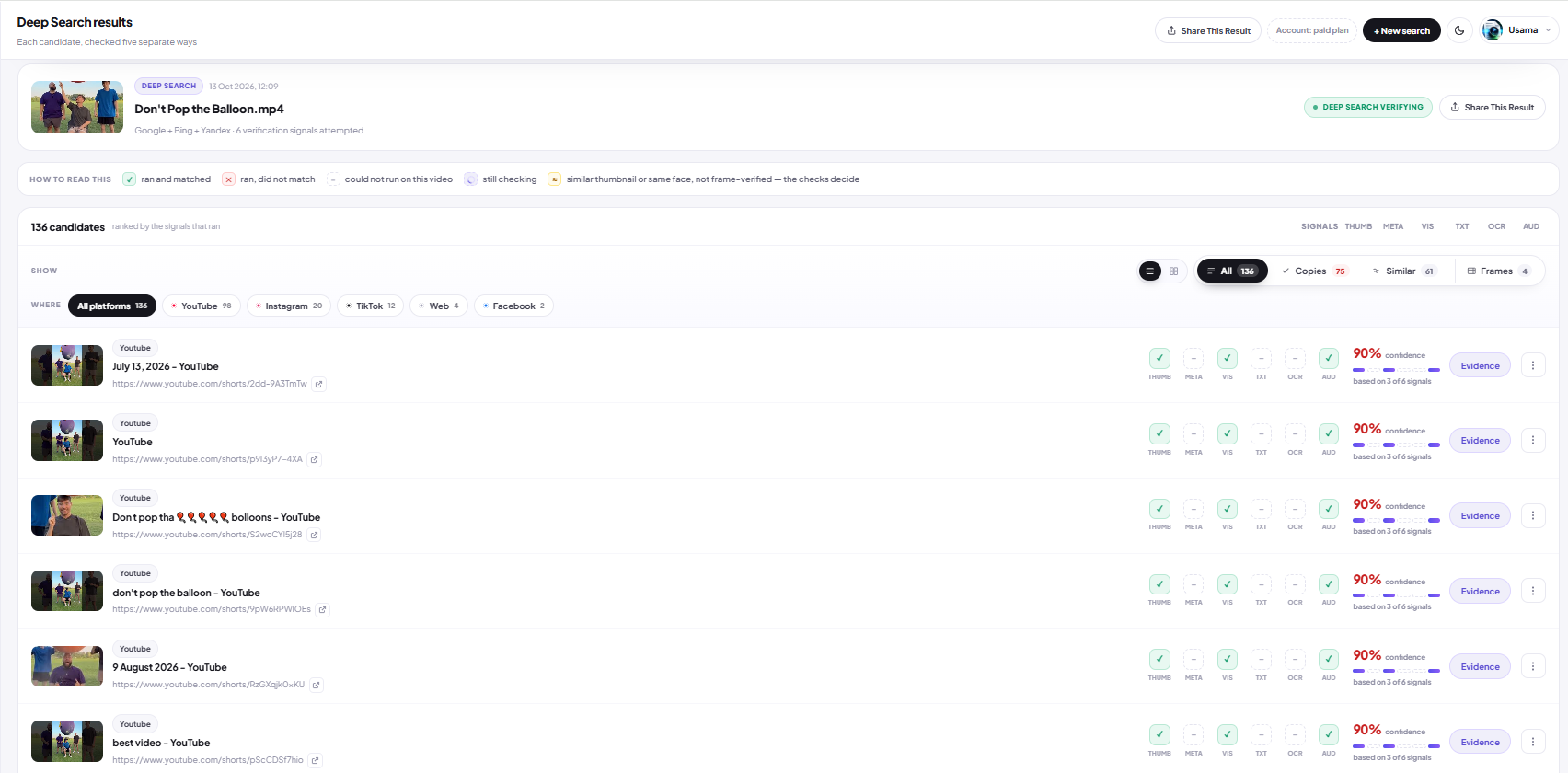Filter by All platforms 136

[112, 306]
